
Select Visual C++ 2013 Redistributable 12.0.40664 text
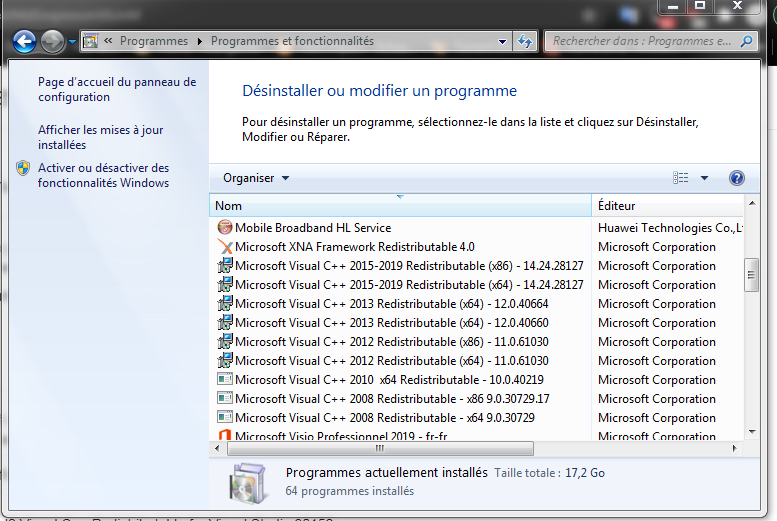pyautogui.click(x=391, y=304)
